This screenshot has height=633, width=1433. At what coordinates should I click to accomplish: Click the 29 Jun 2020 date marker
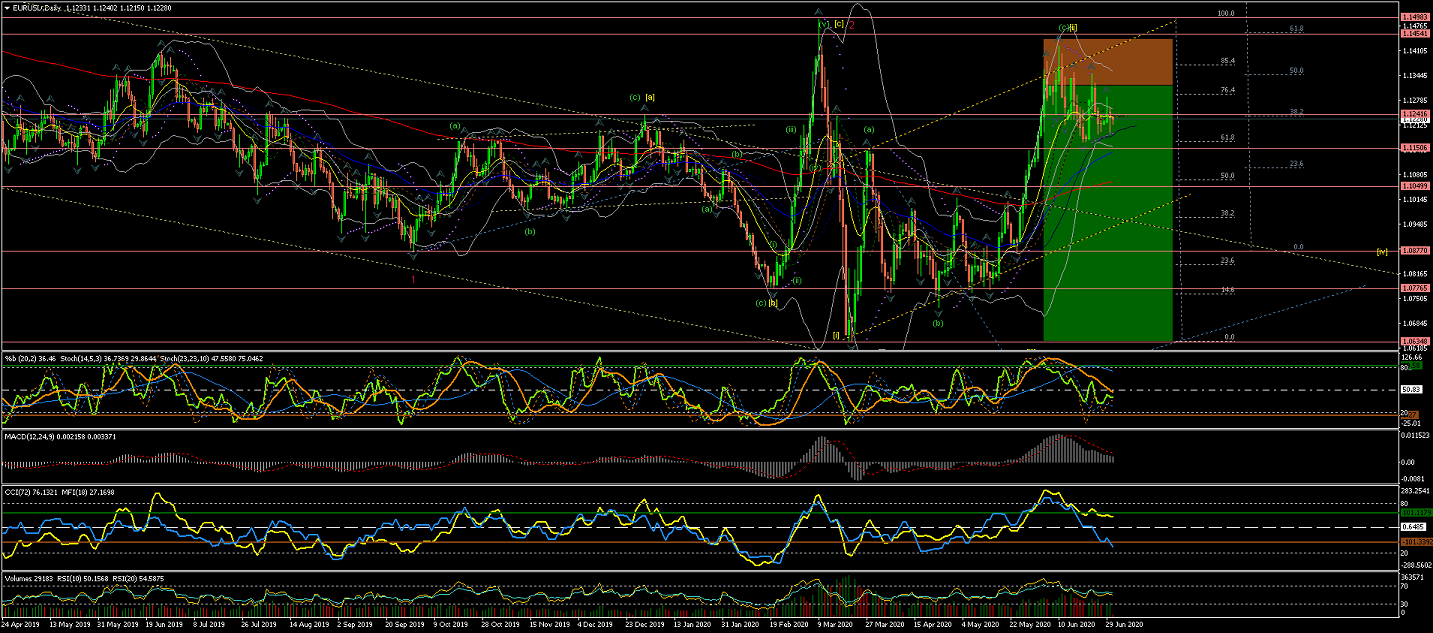[1122, 624]
